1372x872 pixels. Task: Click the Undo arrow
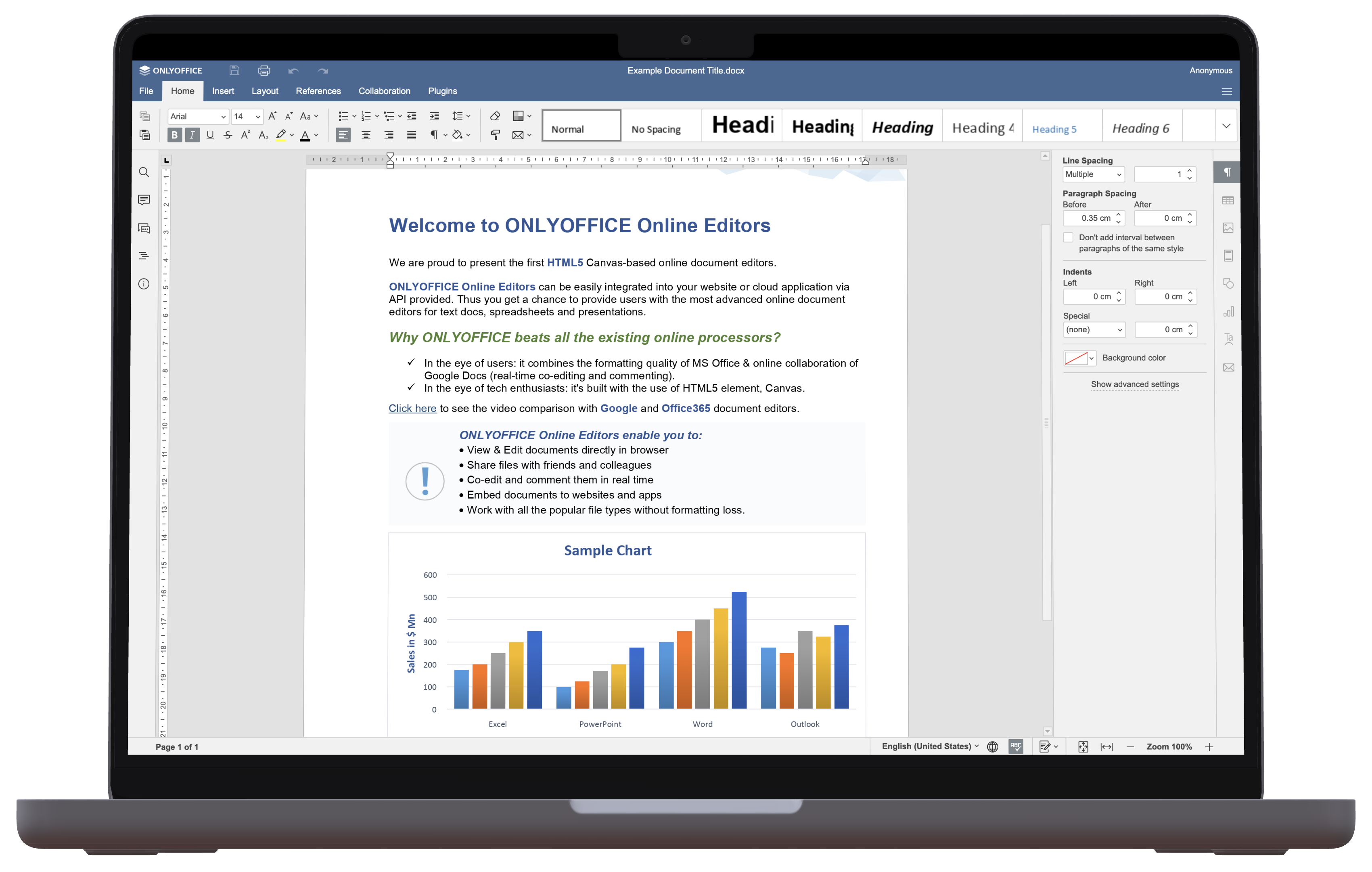pyautogui.click(x=293, y=71)
